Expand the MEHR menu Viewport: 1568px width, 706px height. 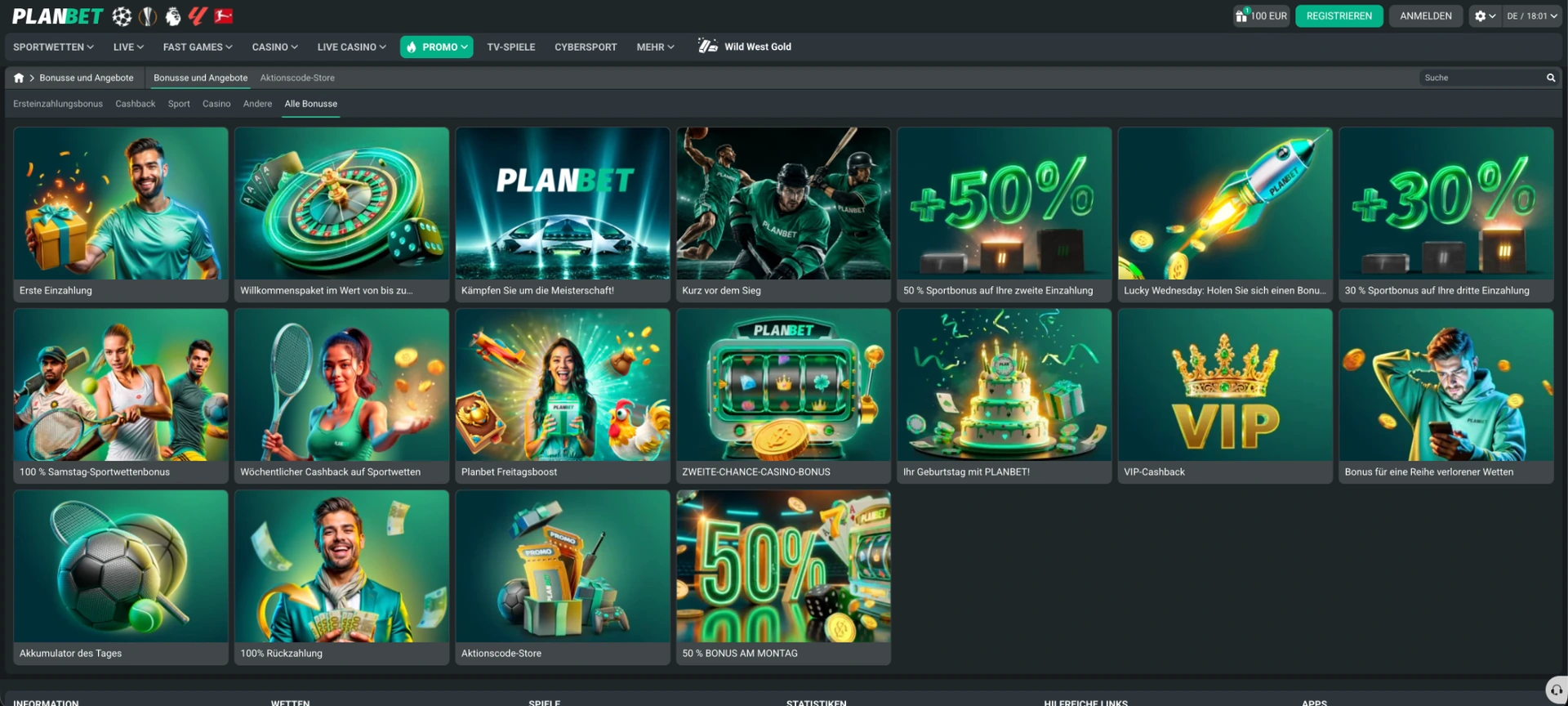[x=655, y=47]
